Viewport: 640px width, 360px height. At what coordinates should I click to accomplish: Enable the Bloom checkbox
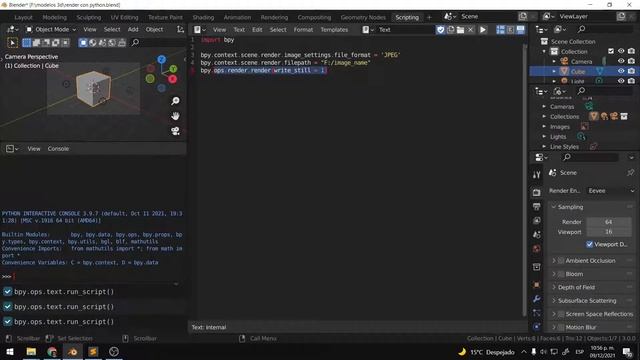pos(561,274)
